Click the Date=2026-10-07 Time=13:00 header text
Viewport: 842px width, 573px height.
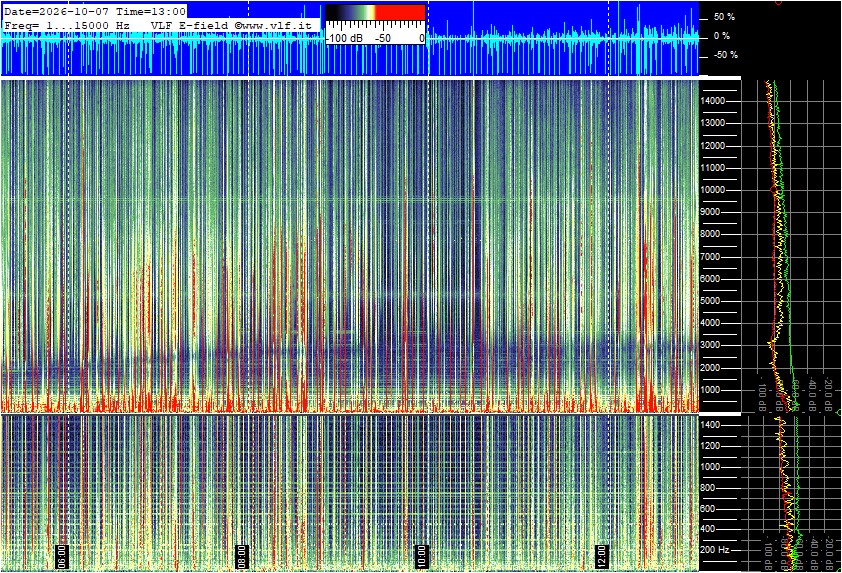(x=95, y=12)
